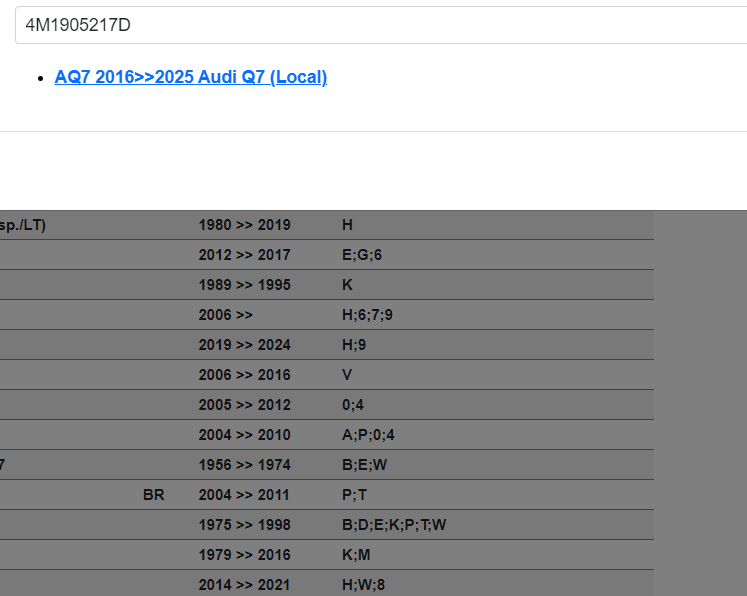Click the B;E;W code cell
The image size is (747, 596).
364,465
